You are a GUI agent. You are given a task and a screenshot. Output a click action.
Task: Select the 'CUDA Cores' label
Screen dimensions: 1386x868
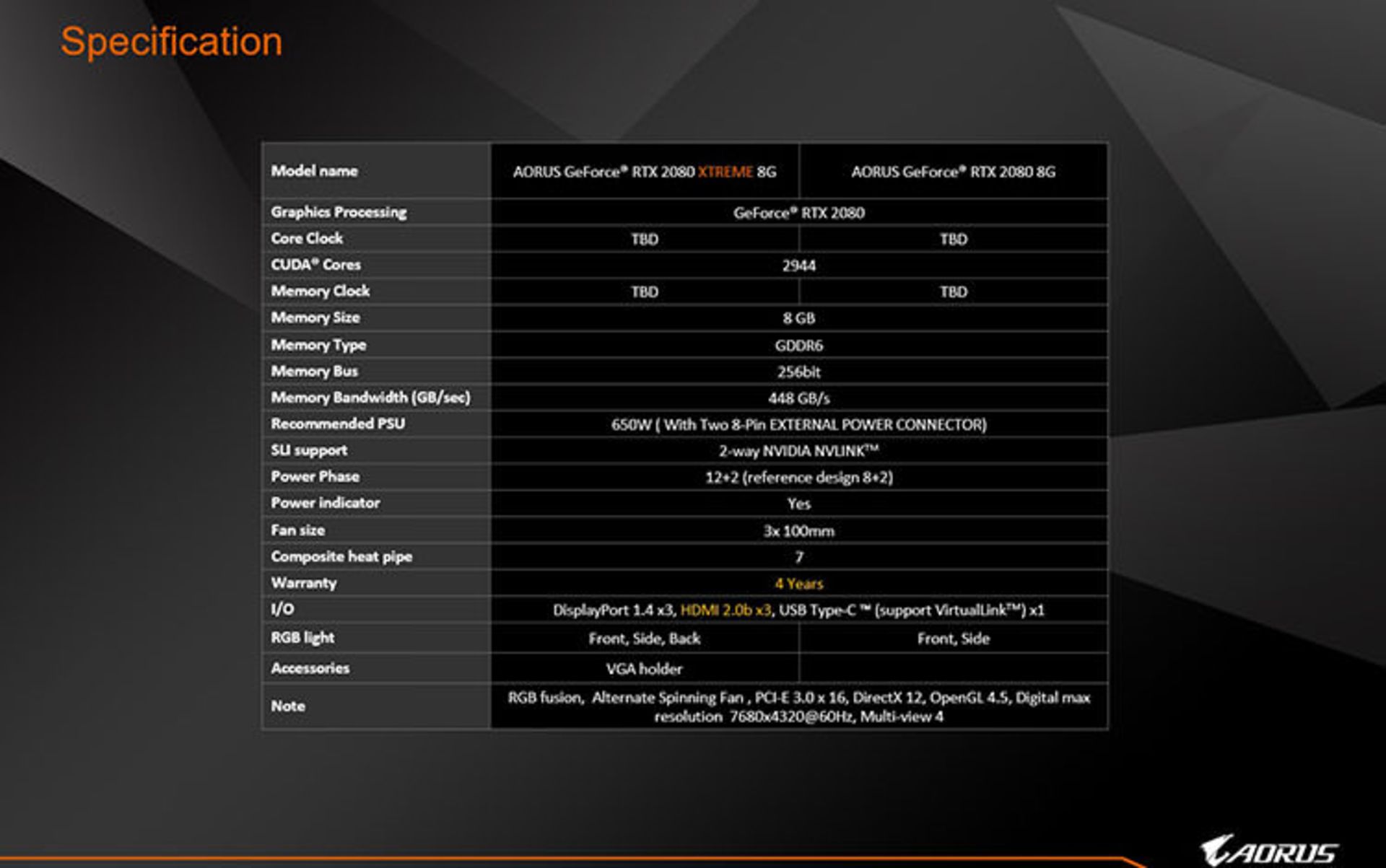(x=315, y=265)
